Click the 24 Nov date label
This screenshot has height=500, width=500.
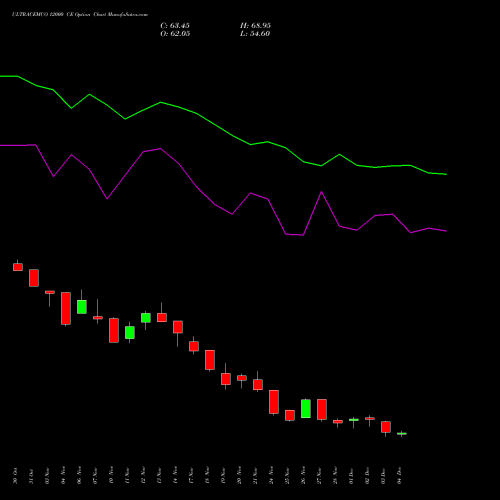271,476
